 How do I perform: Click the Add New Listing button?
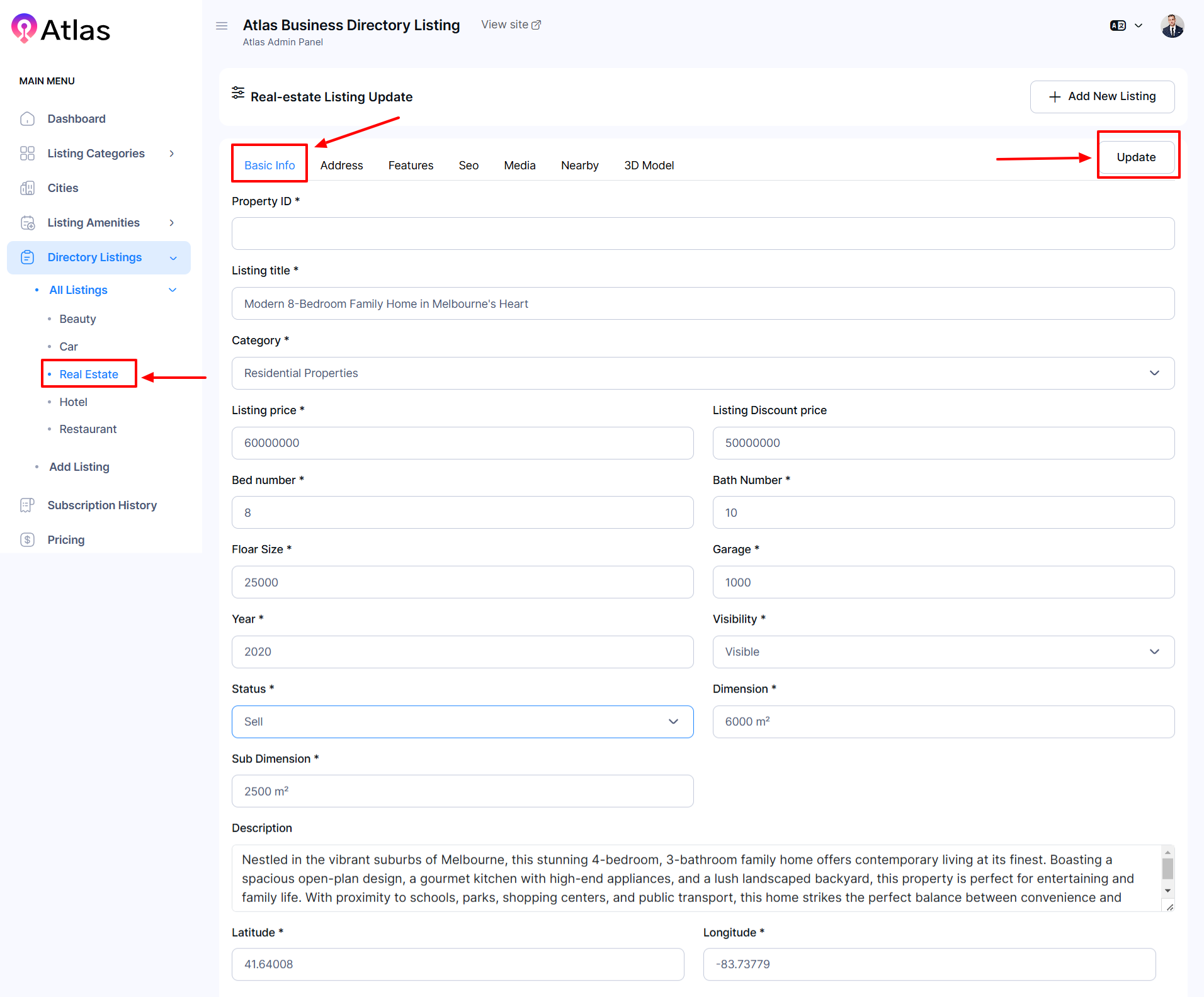click(1102, 96)
